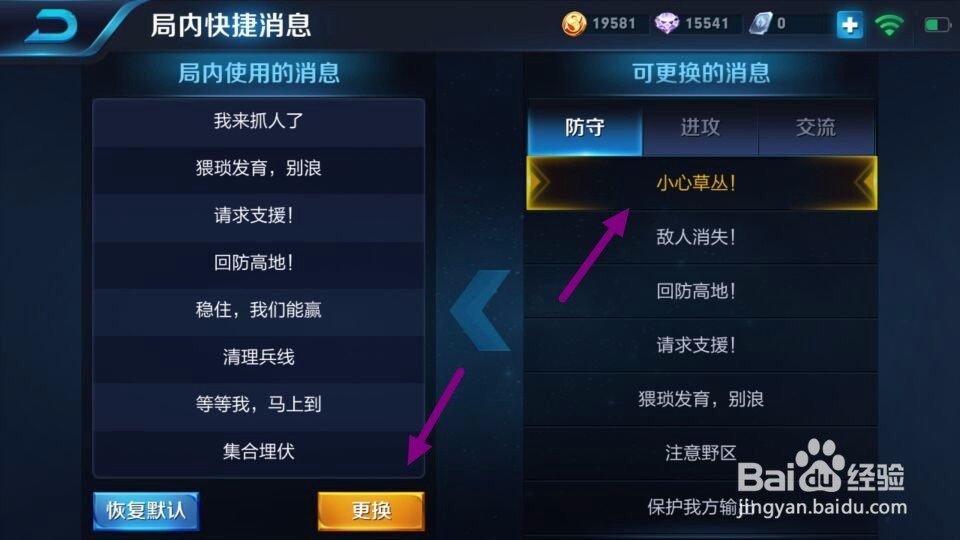Viewport: 960px width, 540px height.
Task: Click the 恢复默认 button
Action: point(146,511)
